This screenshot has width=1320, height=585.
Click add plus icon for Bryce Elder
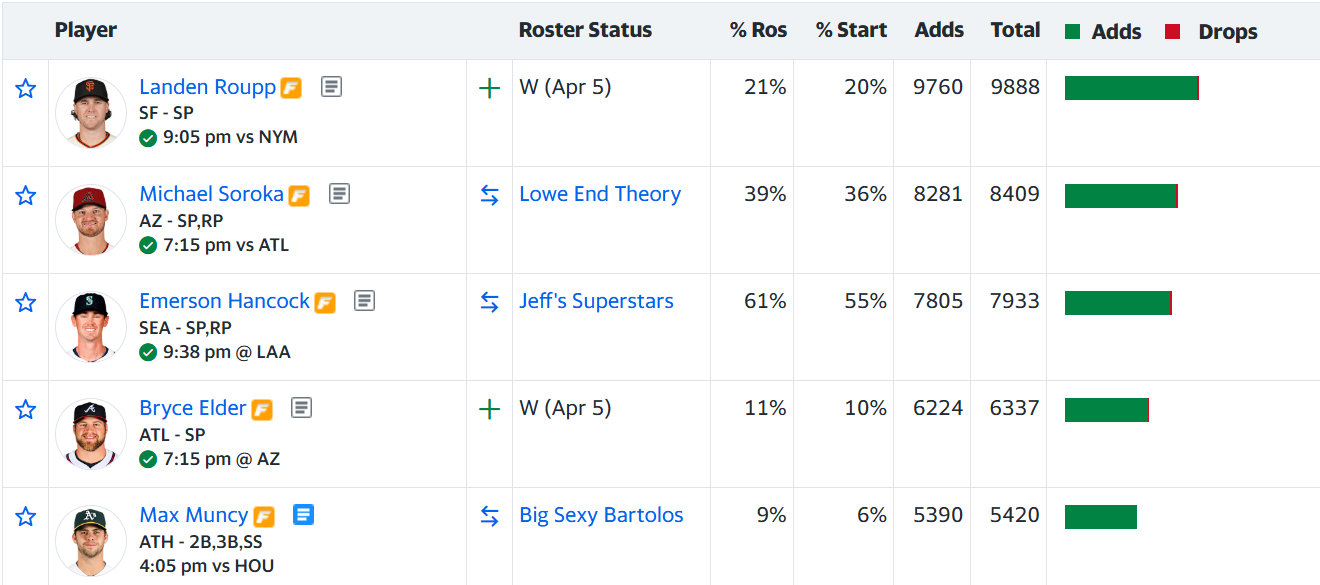[x=489, y=409]
